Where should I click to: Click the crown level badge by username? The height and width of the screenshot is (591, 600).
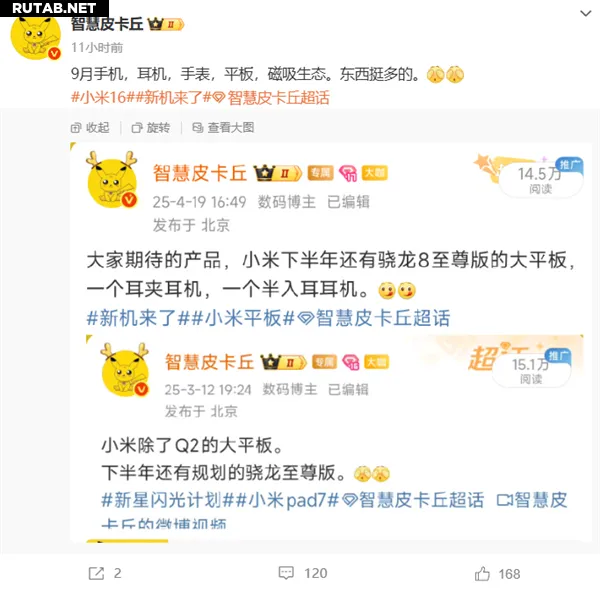coord(166,24)
